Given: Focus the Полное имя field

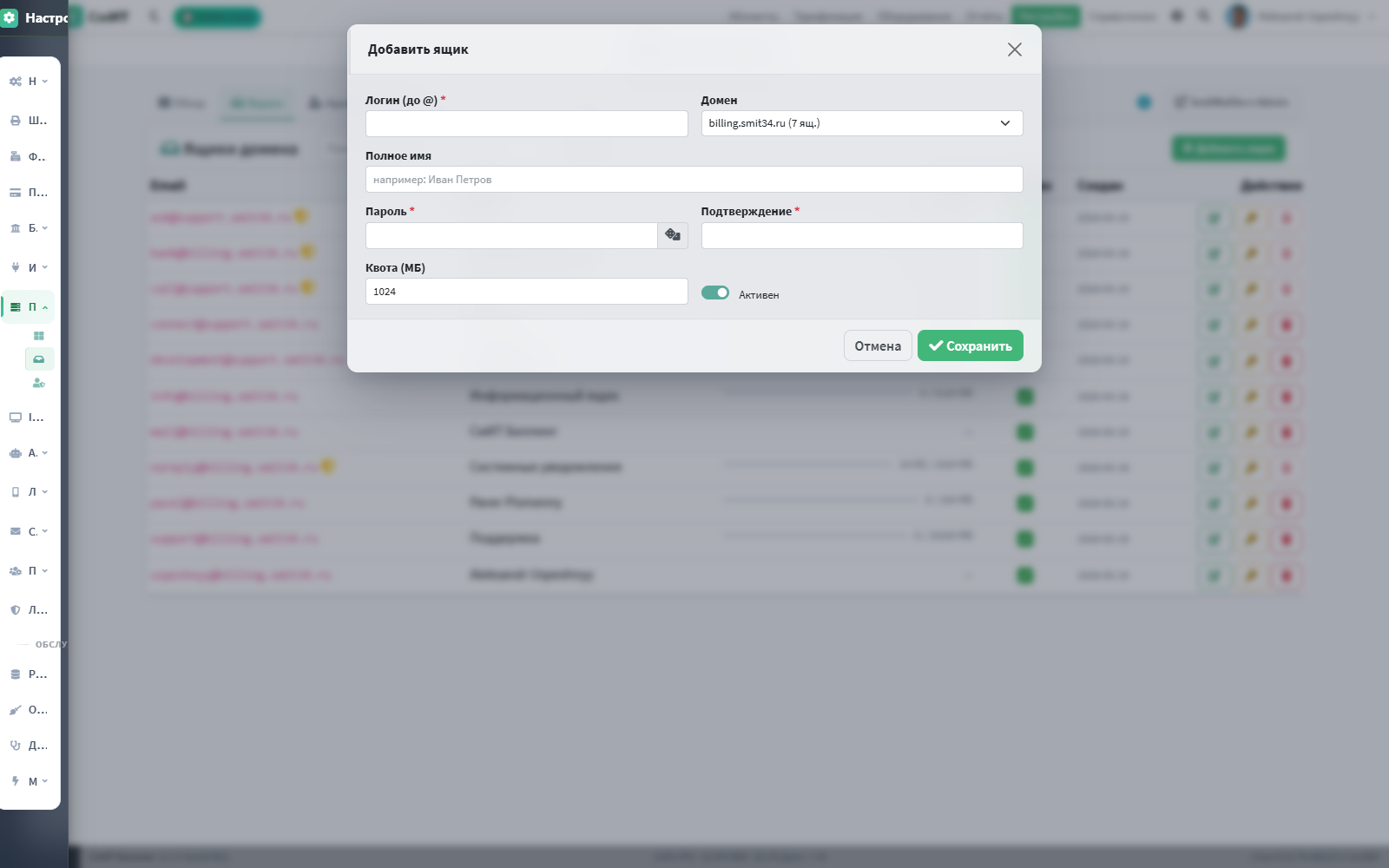Looking at the screenshot, I should click(694, 180).
